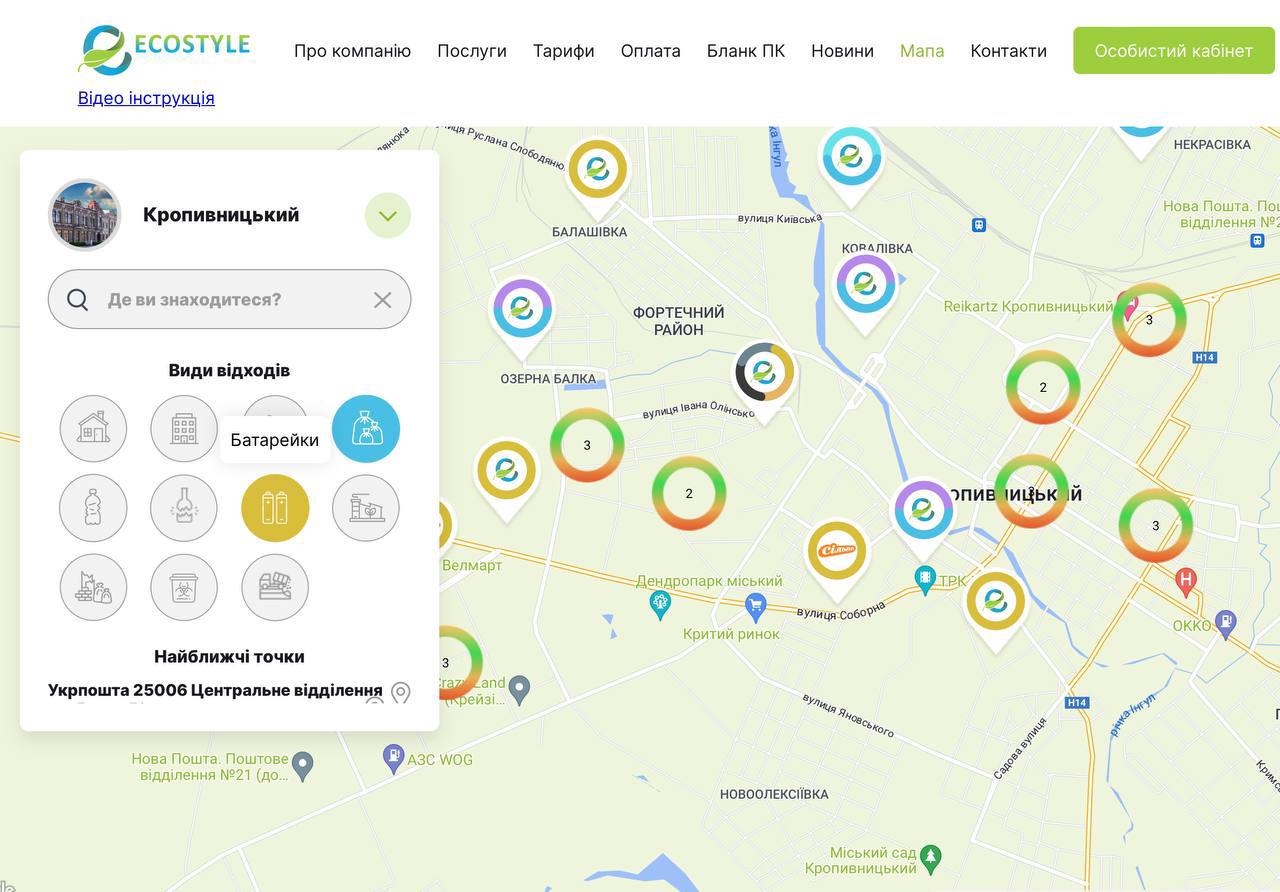Click location pin next to Укрпошта 25006

click(x=401, y=692)
